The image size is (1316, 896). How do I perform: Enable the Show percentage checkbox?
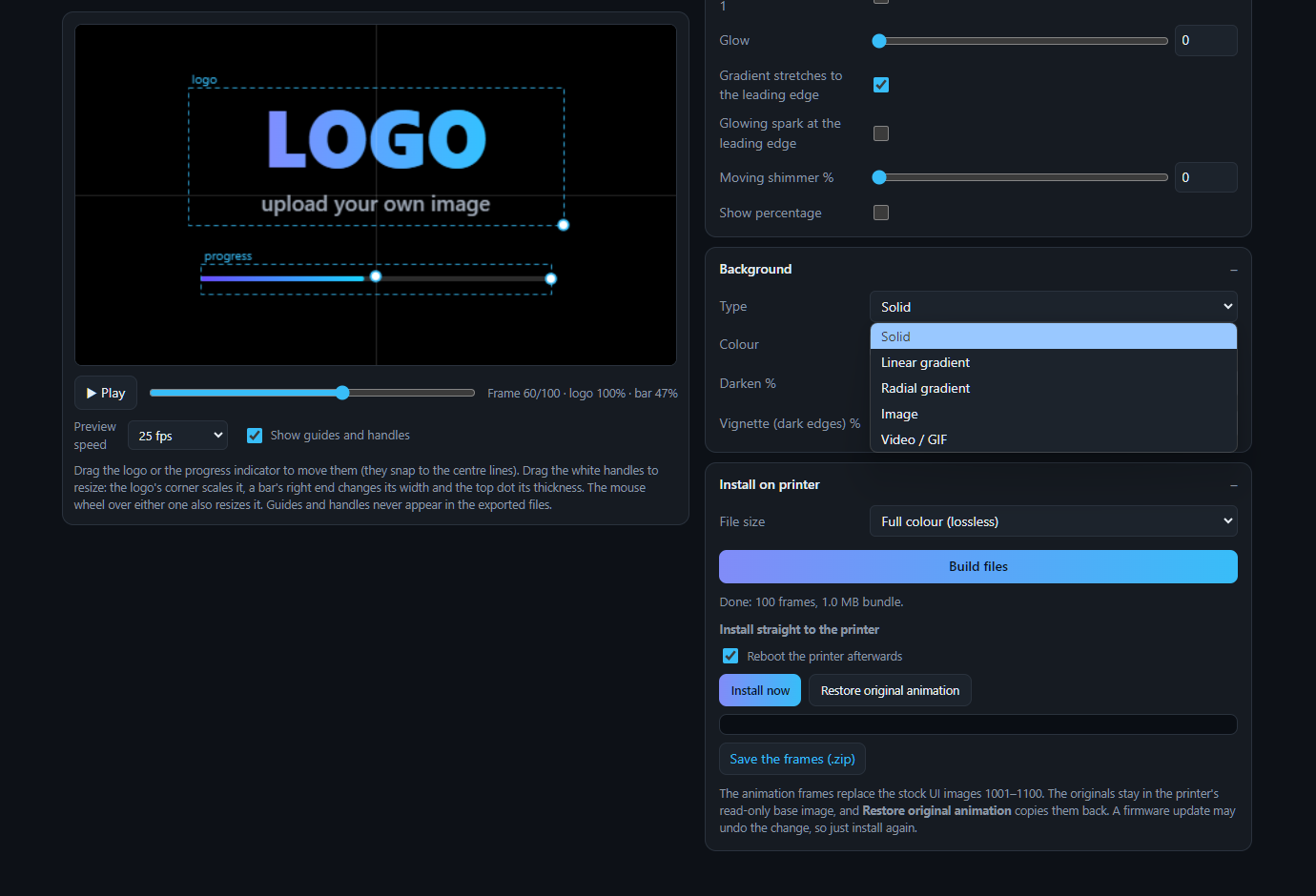(x=881, y=213)
